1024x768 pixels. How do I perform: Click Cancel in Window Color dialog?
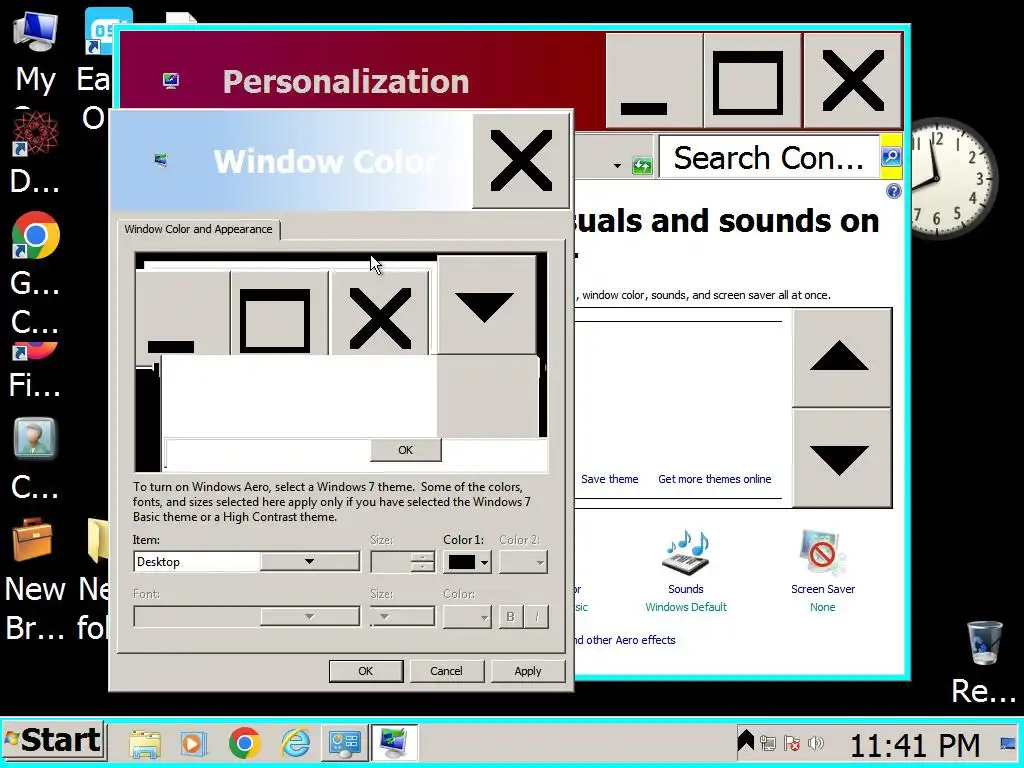[x=446, y=671]
